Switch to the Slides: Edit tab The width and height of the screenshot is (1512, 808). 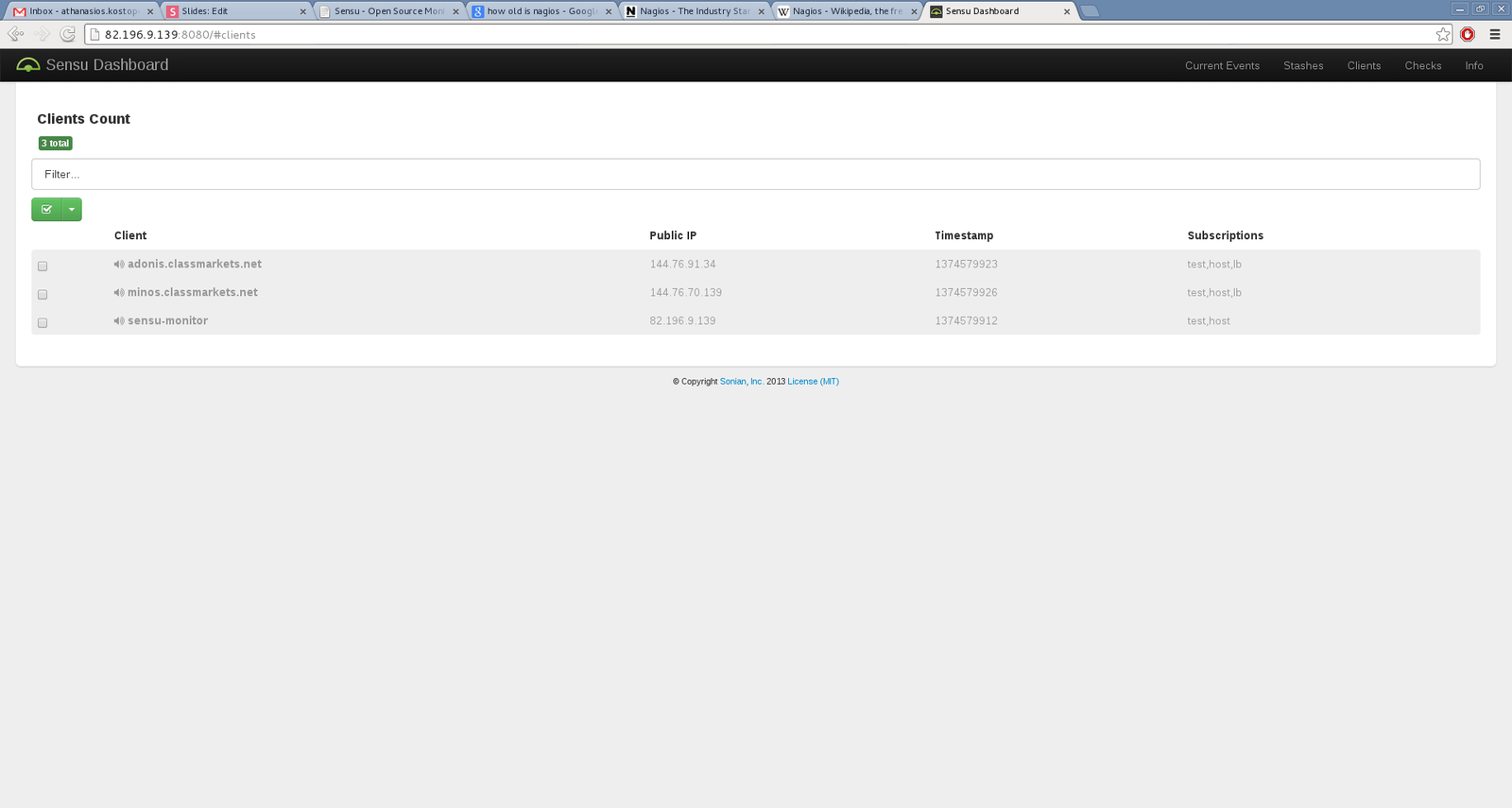tap(234, 11)
